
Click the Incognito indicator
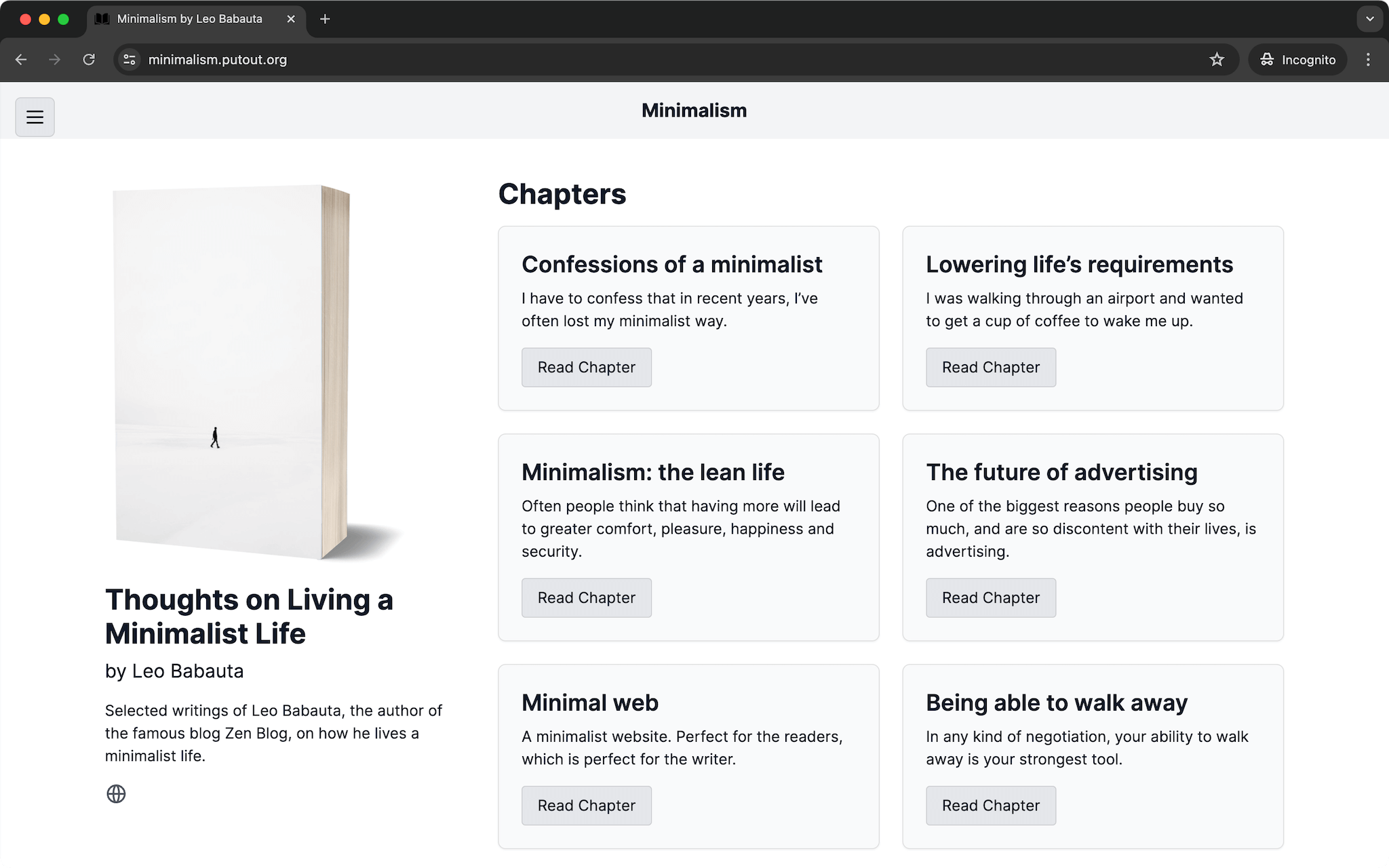(1297, 60)
